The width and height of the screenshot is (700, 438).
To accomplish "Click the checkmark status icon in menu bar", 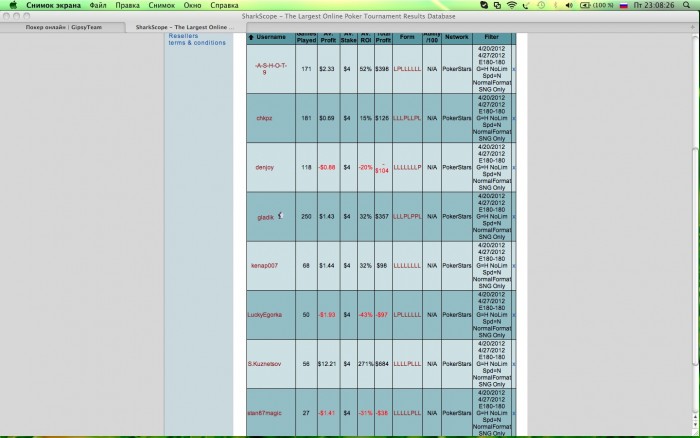I will coord(484,5).
